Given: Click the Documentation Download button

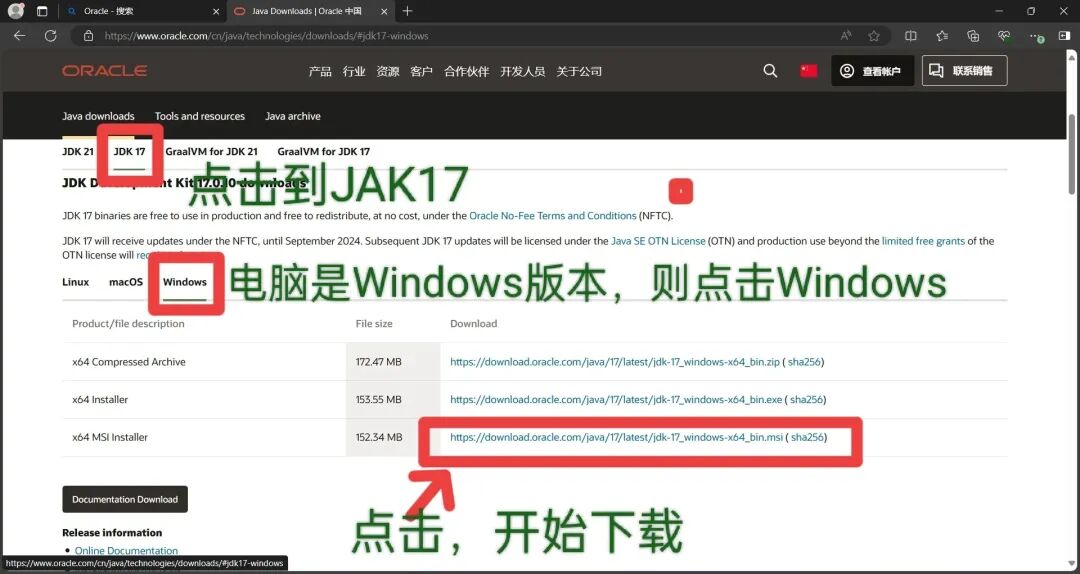Looking at the screenshot, I should (x=125, y=500).
